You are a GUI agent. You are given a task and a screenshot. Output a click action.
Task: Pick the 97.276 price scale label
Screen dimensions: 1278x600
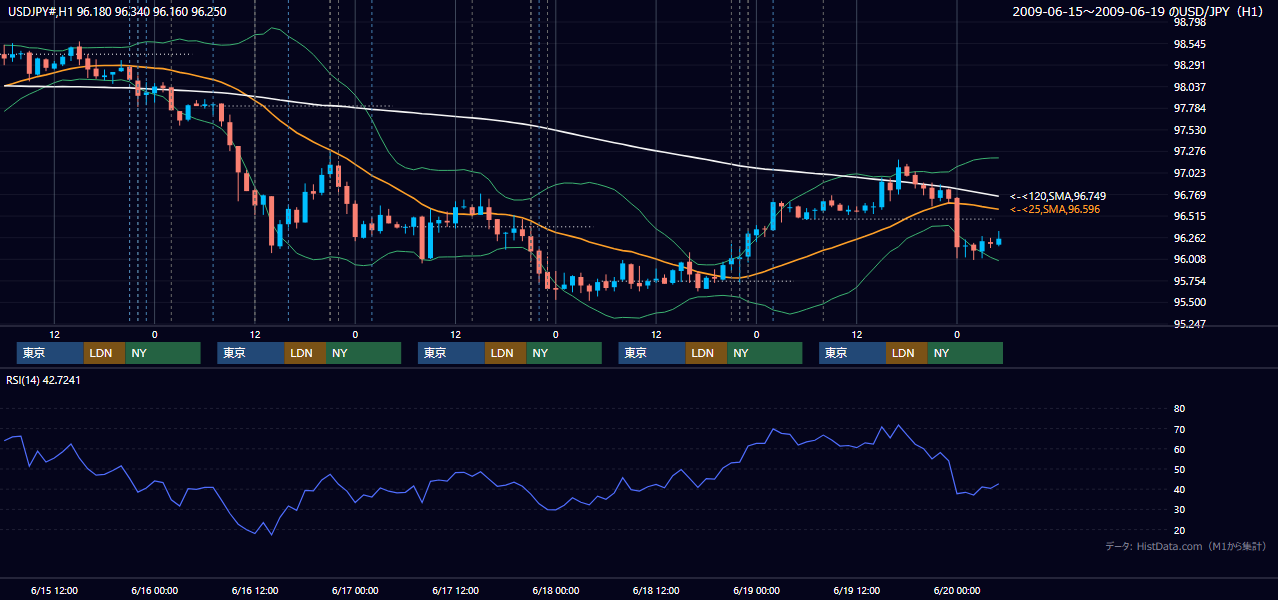click(1189, 151)
